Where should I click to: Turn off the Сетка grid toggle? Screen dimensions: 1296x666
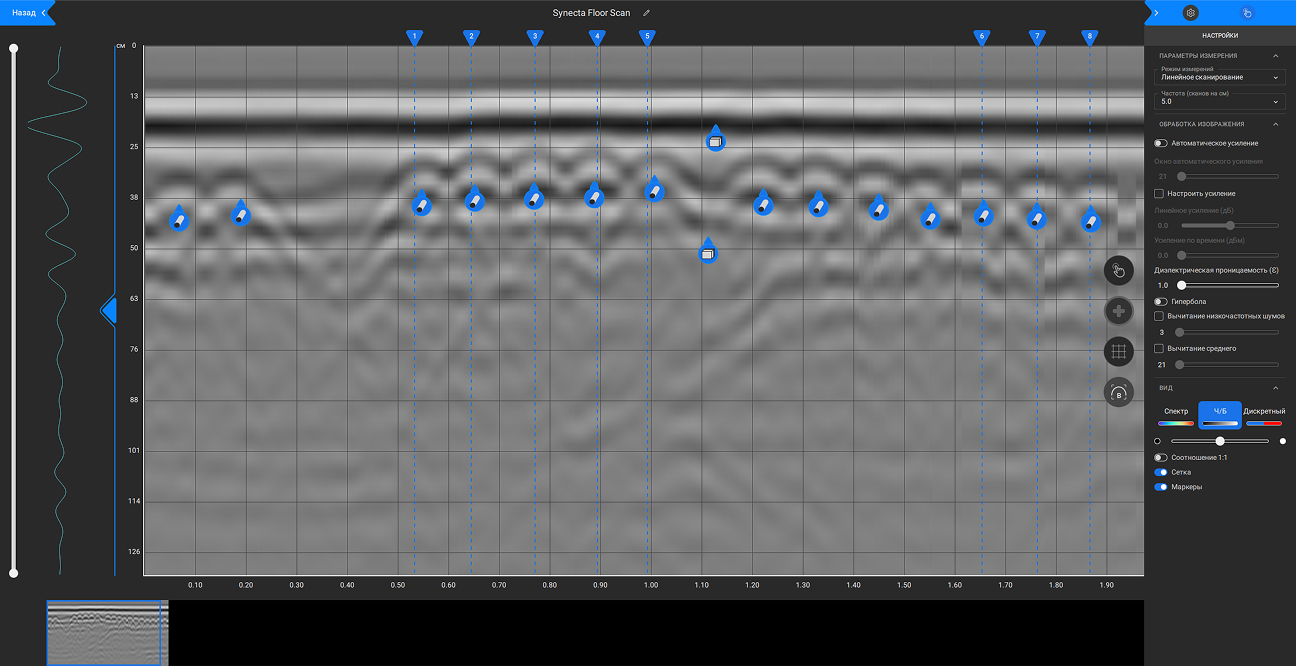pyautogui.click(x=1161, y=472)
